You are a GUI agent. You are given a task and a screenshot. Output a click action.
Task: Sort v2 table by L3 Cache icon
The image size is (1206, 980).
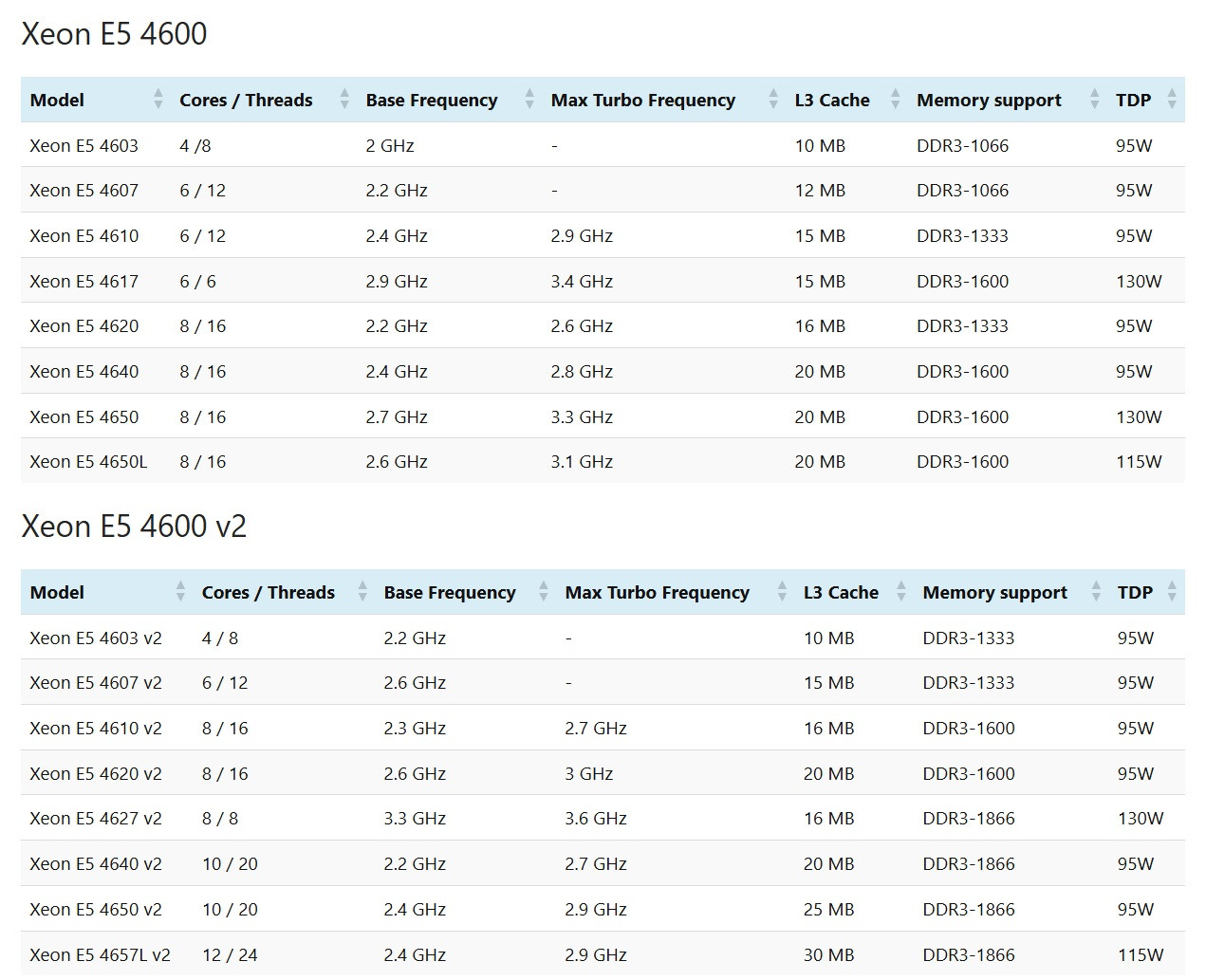click(901, 592)
